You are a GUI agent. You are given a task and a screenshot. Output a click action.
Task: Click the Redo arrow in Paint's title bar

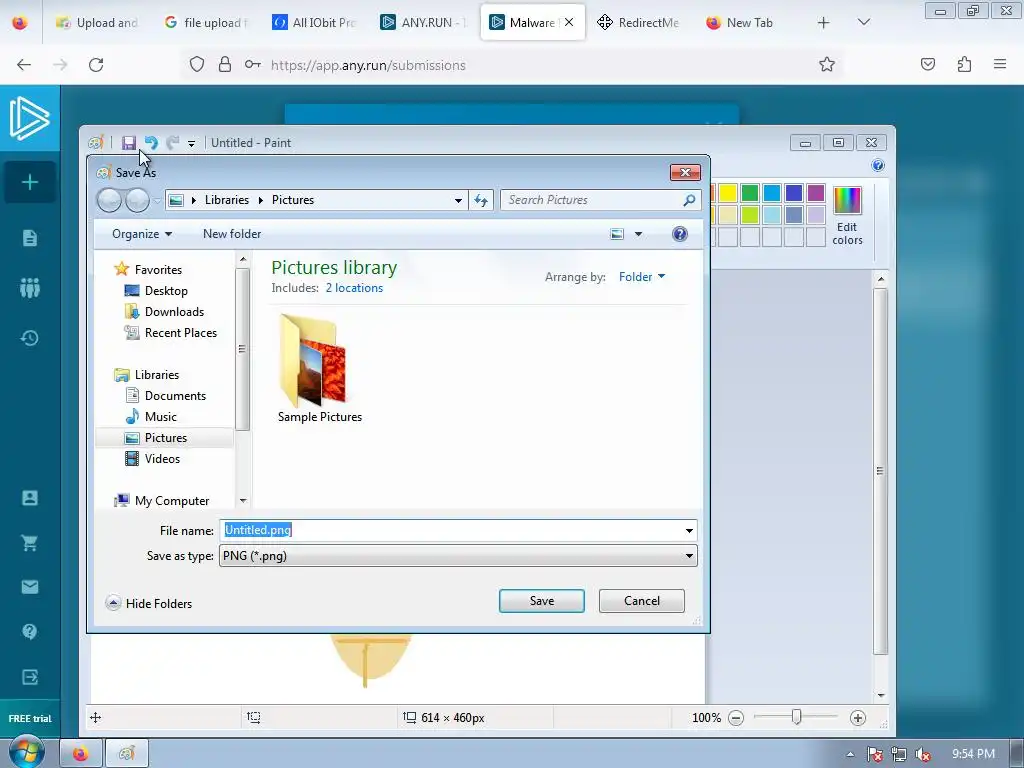pyautogui.click(x=172, y=142)
